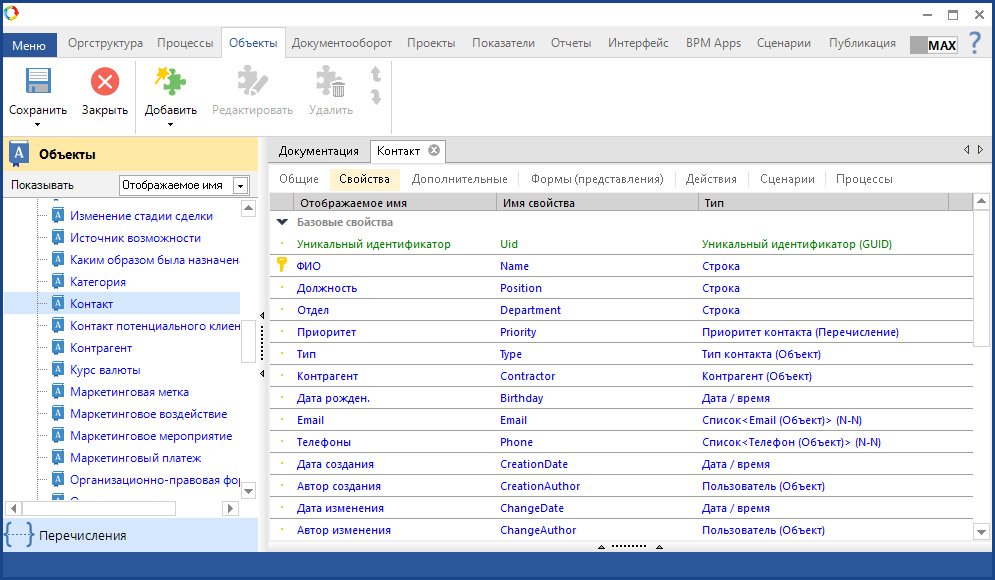Click the Перечисления curly braces icon
The width and height of the screenshot is (995, 580).
19,535
